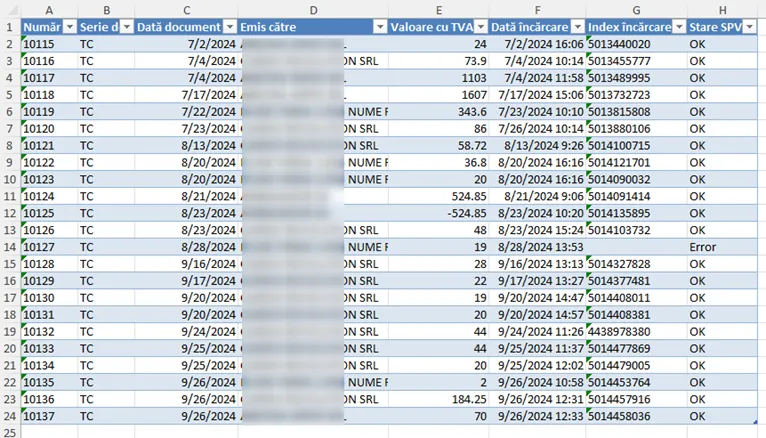The image size is (766, 438).
Task: Select column F header
Action: point(537,10)
